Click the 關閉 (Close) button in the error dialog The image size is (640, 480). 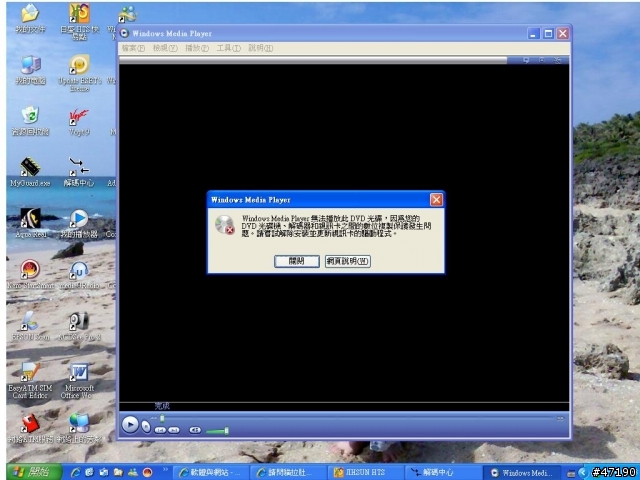tap(297, 261)
